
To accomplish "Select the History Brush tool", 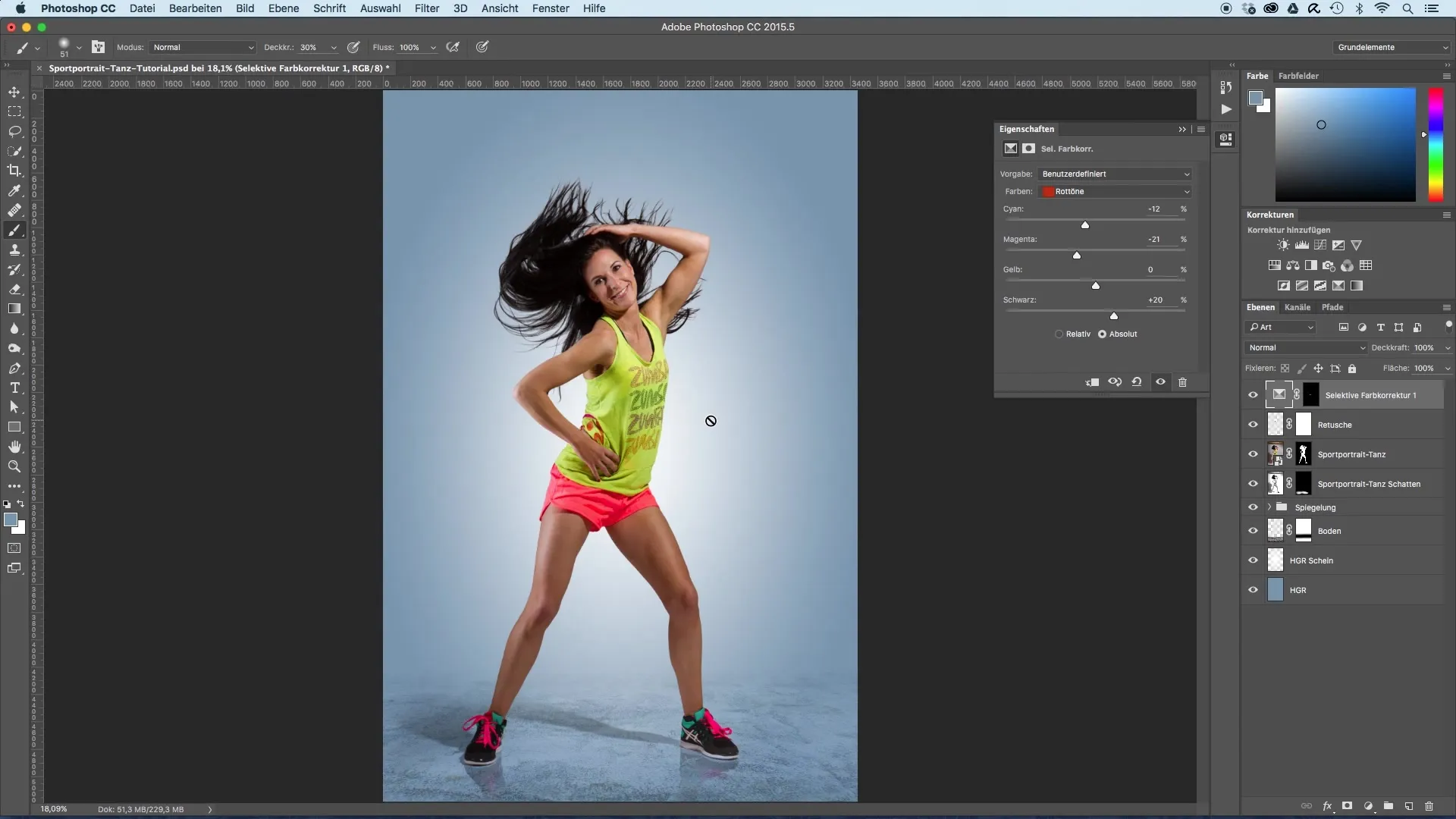I will point(14,269).
